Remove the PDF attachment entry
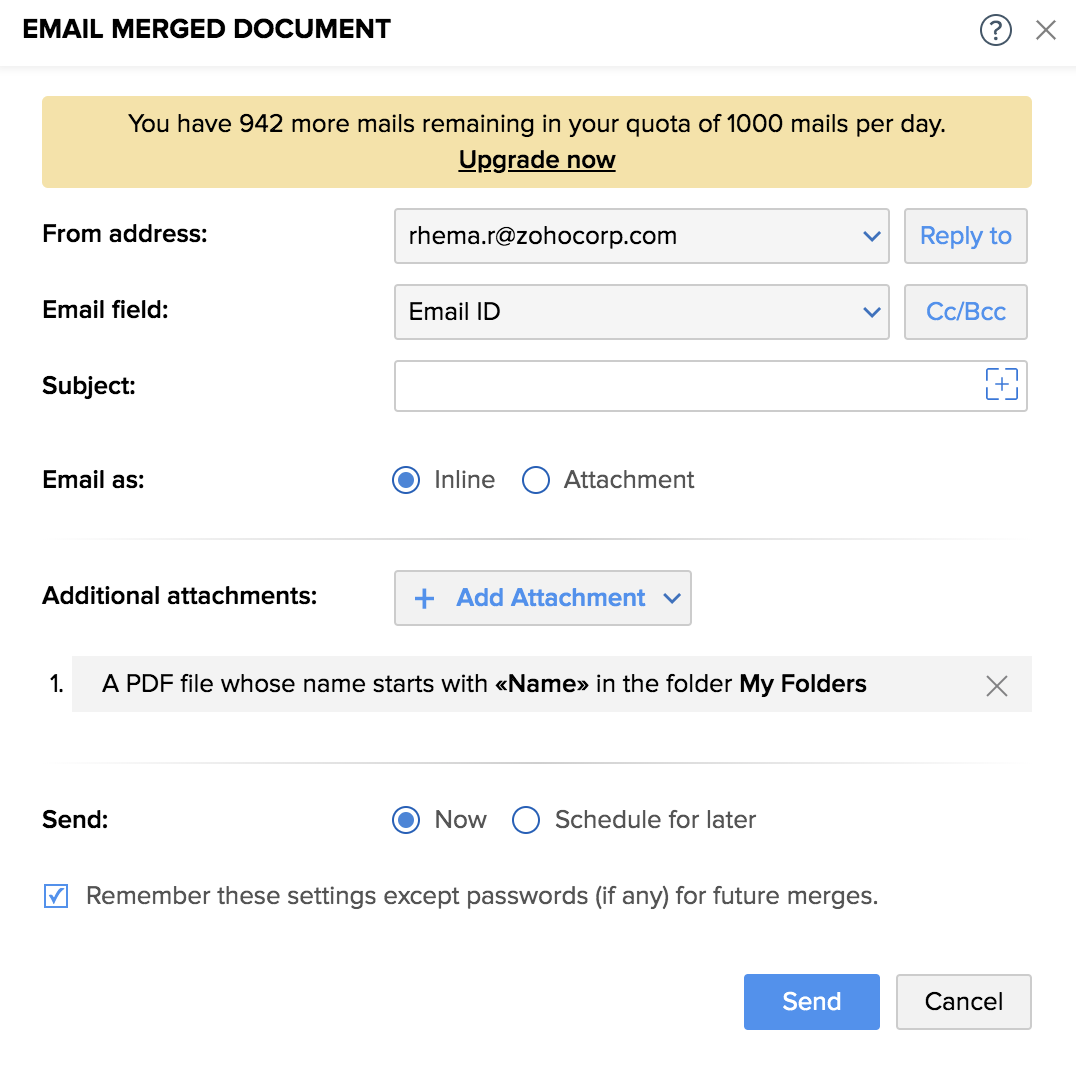The image size is (1076, 1074). coord(997,685)
